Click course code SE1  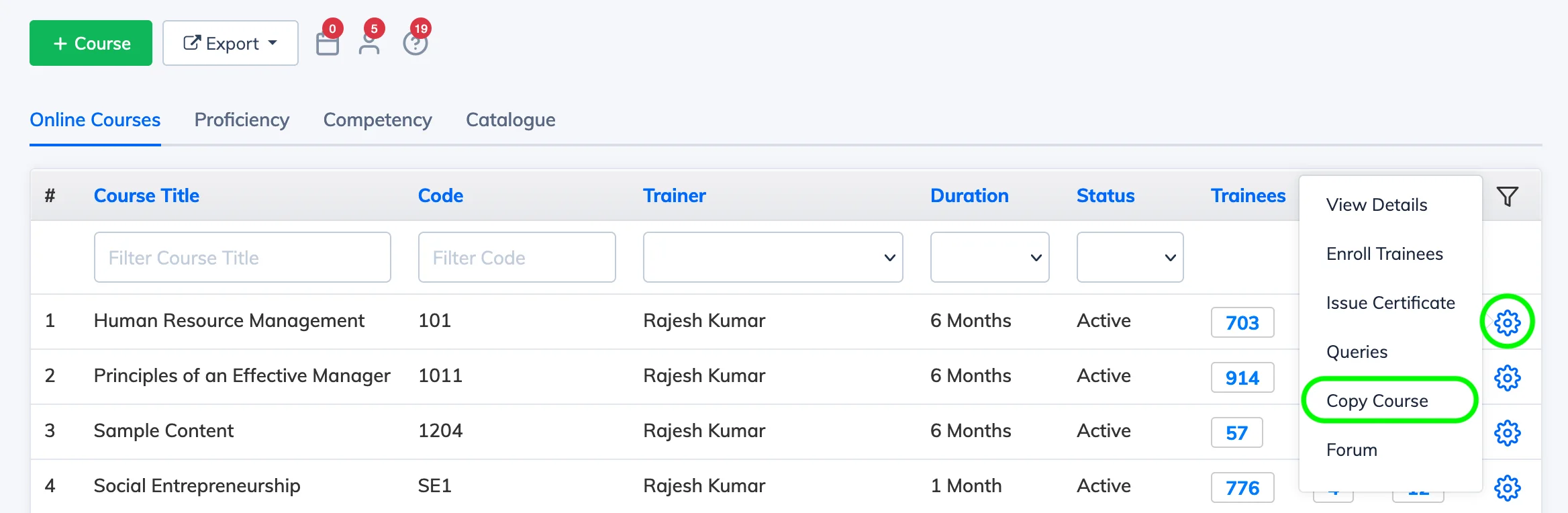point(435,485)
